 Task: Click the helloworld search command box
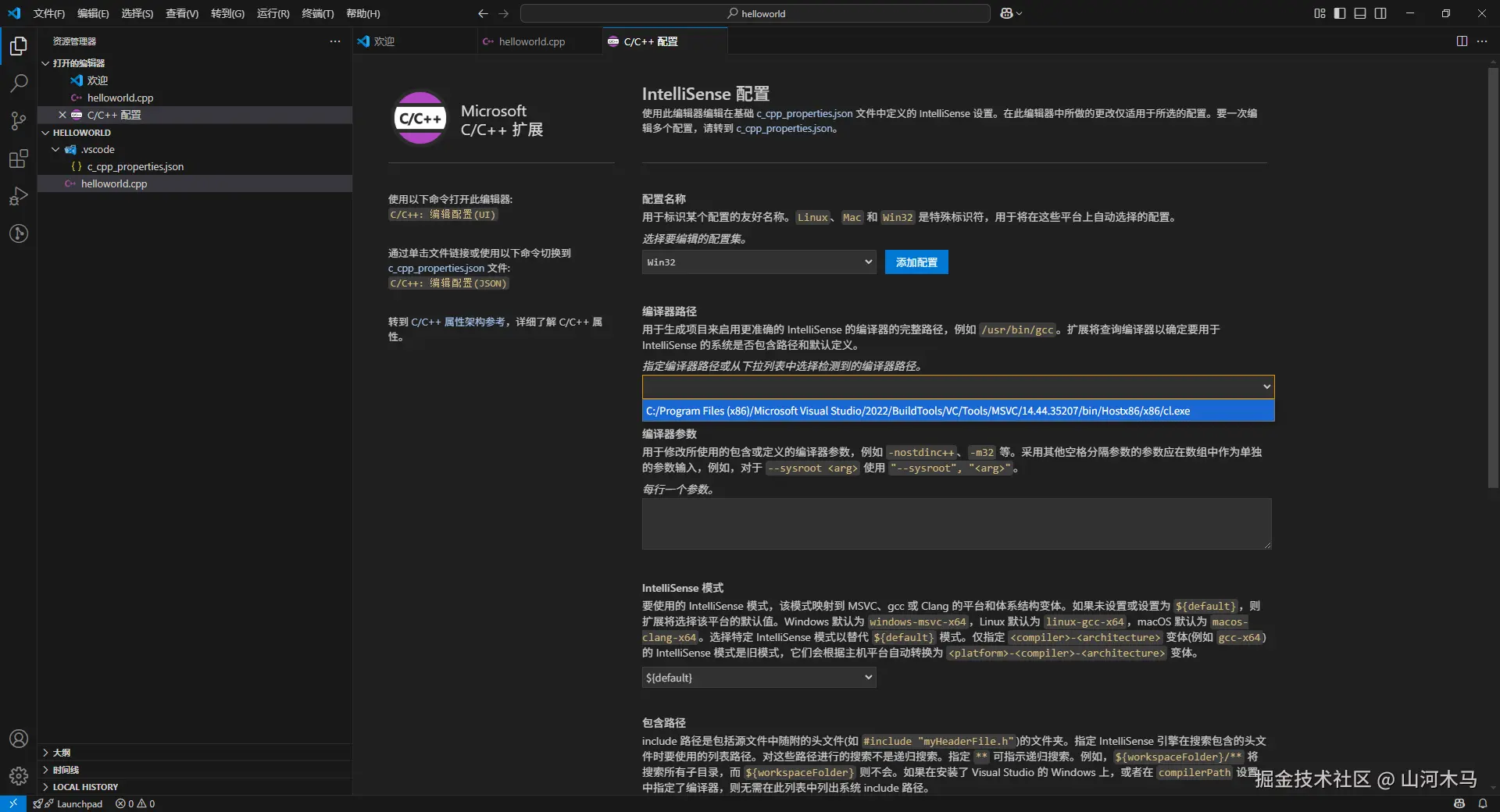pos(755,13)
